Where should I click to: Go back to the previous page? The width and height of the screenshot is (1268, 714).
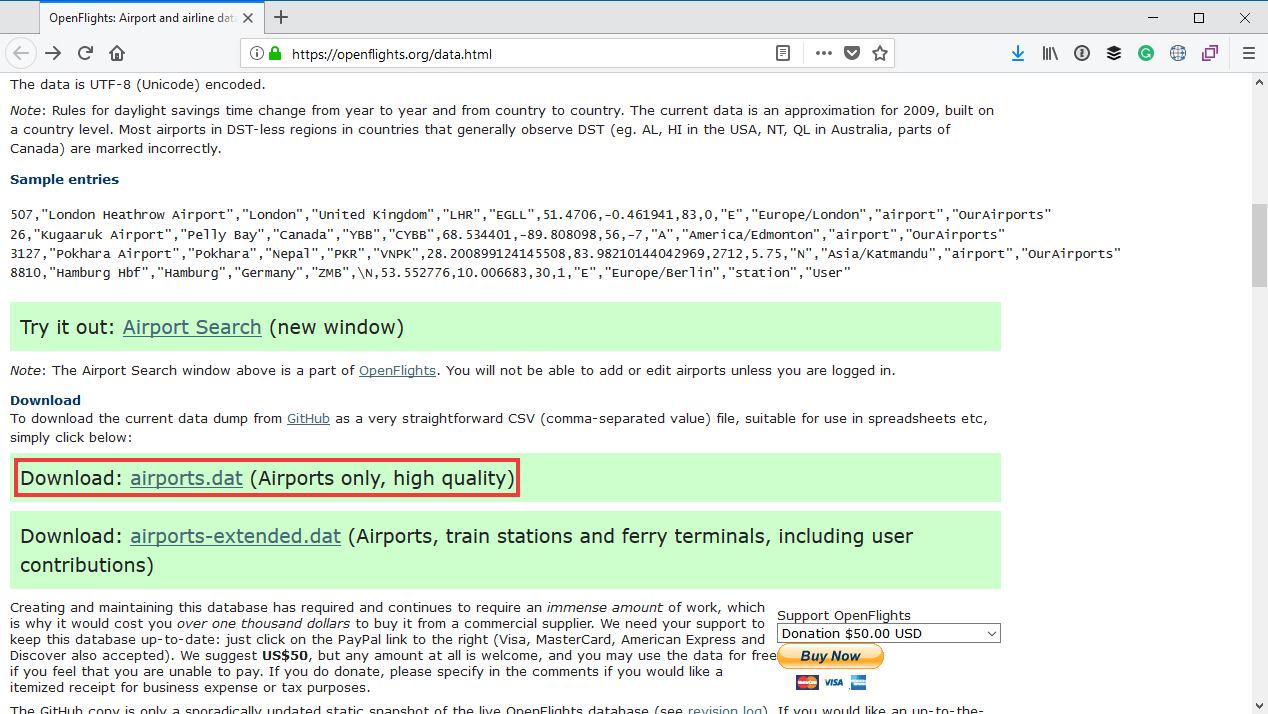(21, 53)
